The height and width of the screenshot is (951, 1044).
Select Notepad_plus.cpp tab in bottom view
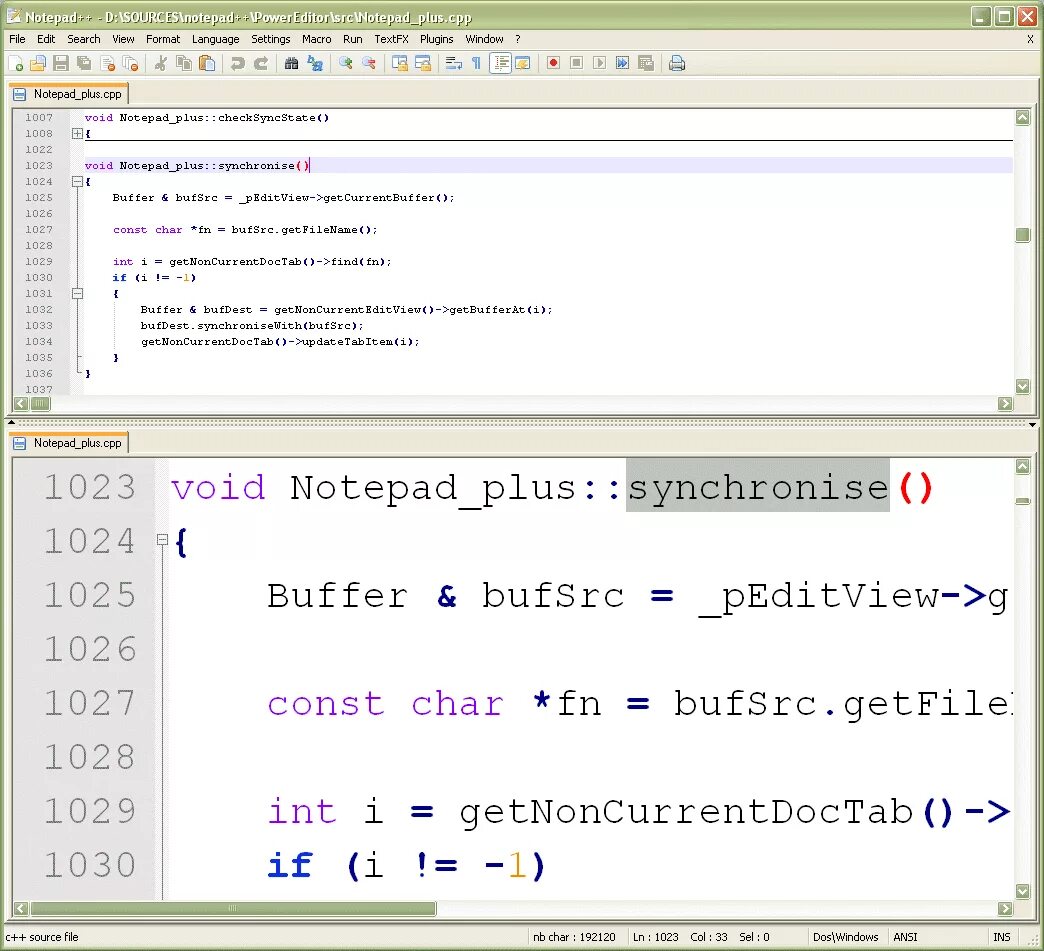click(x=69, y=443)
